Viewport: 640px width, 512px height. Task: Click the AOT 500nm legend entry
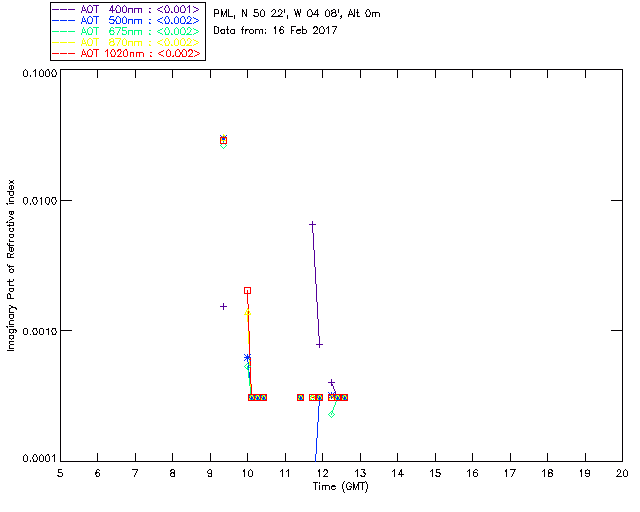[x=126, y=21]
